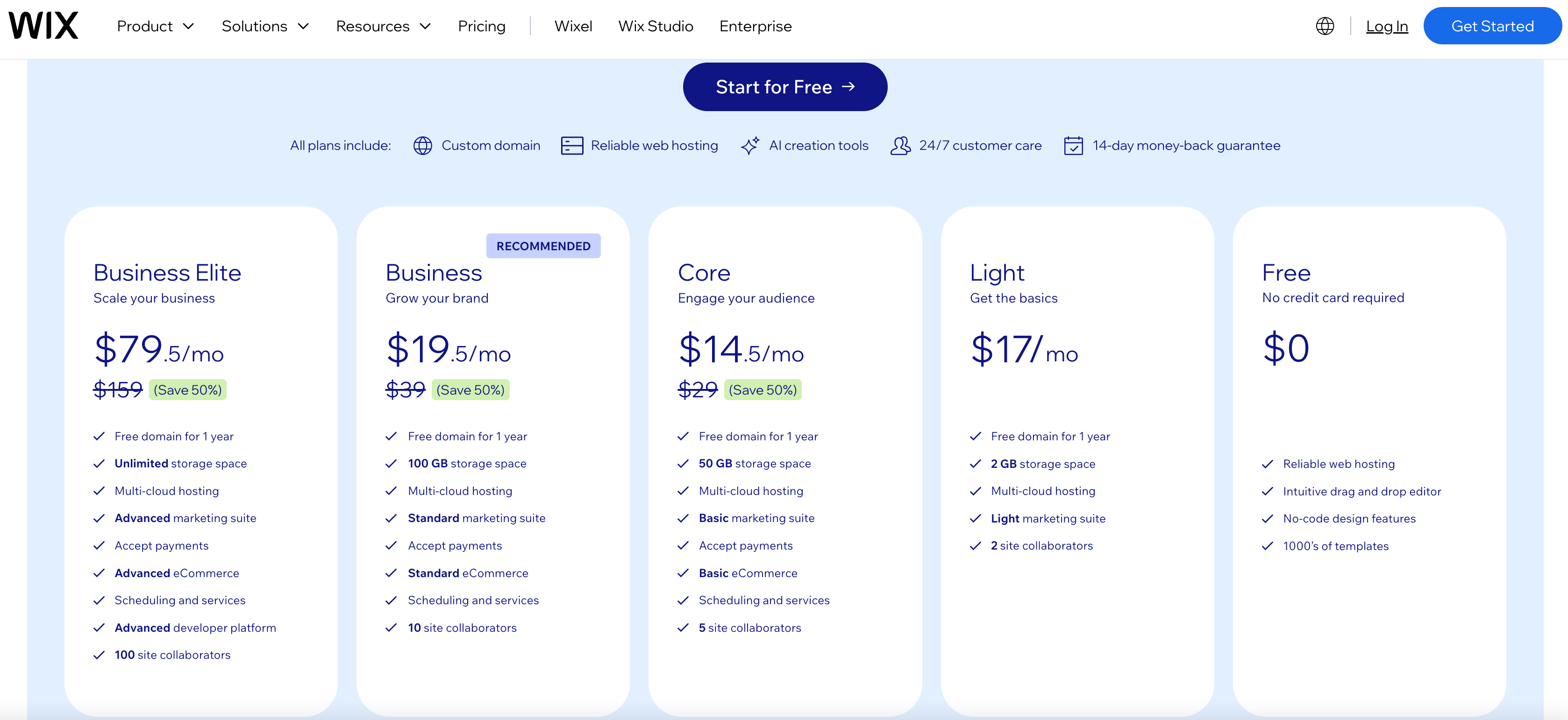1568x720 pixels.
Task: Go to the Pricing page
Action: (x=482, y=26)
